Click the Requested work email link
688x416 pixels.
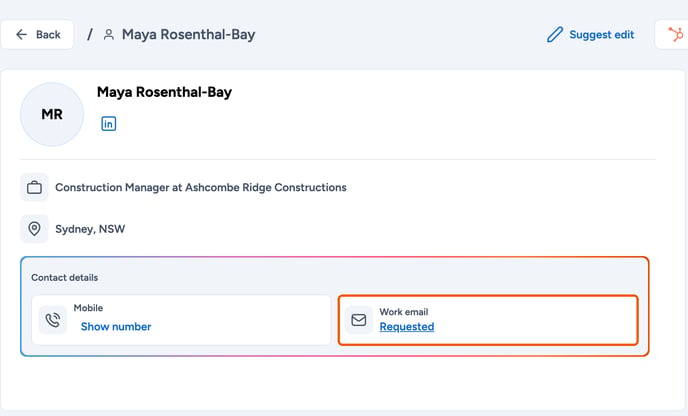(407, 326)
